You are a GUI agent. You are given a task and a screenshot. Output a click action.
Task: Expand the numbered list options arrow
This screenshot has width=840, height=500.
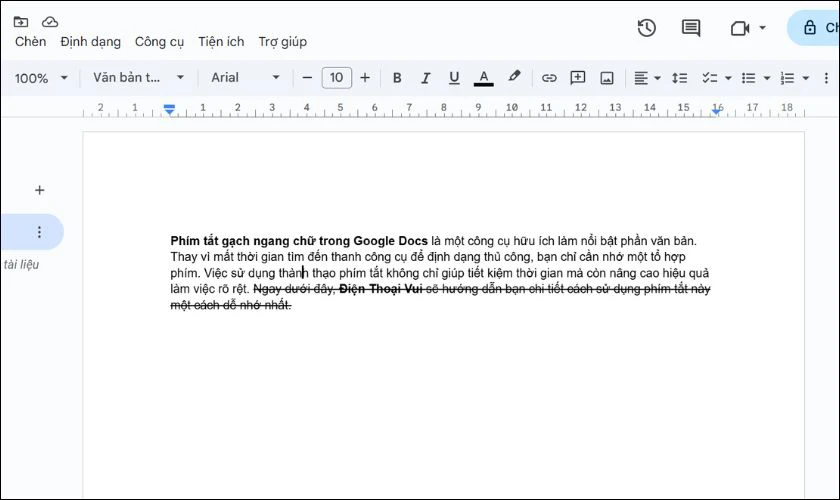tap(806, 78)
